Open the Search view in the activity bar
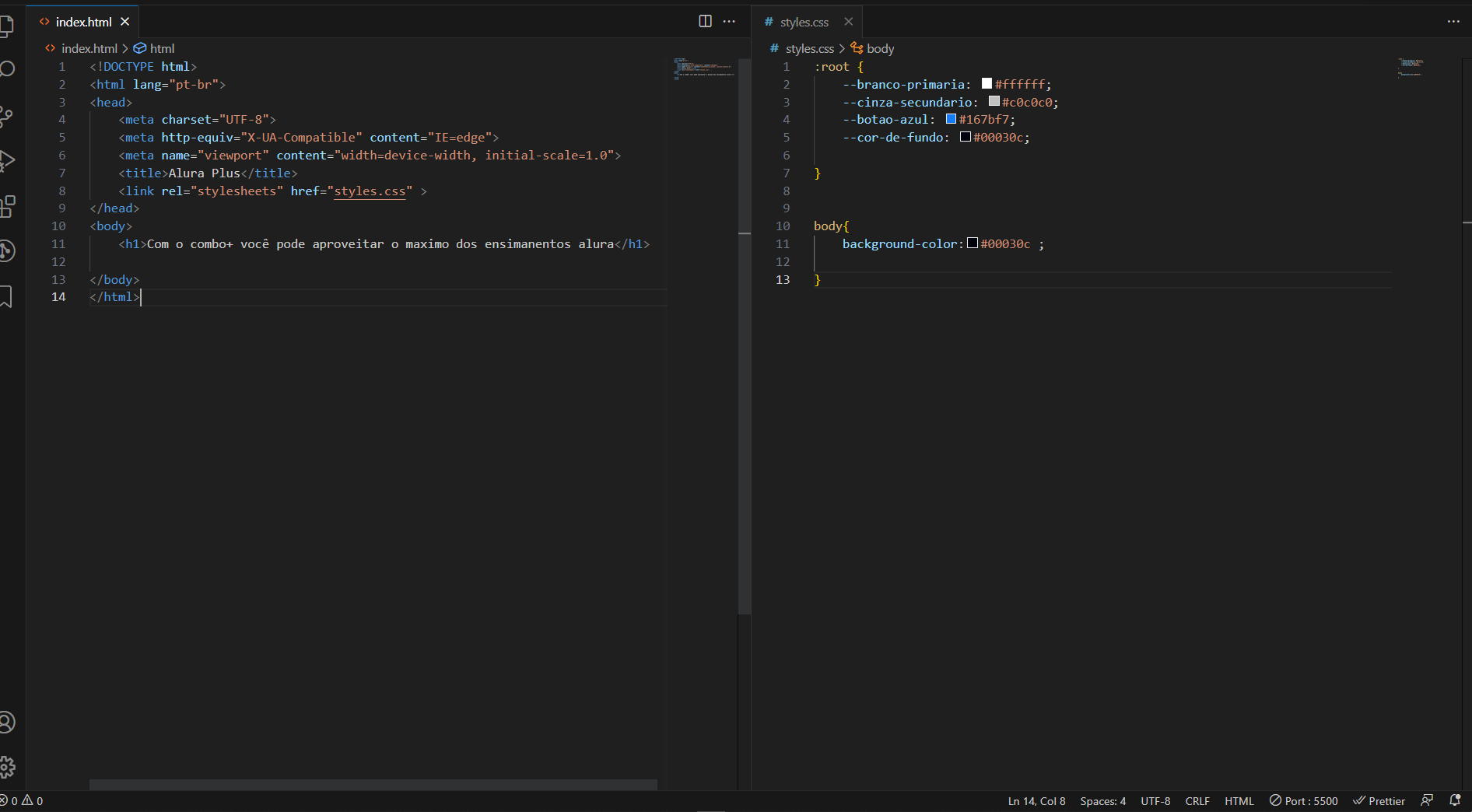The width and height of the screenshot is (1472, 812). (x=6, y=70)
